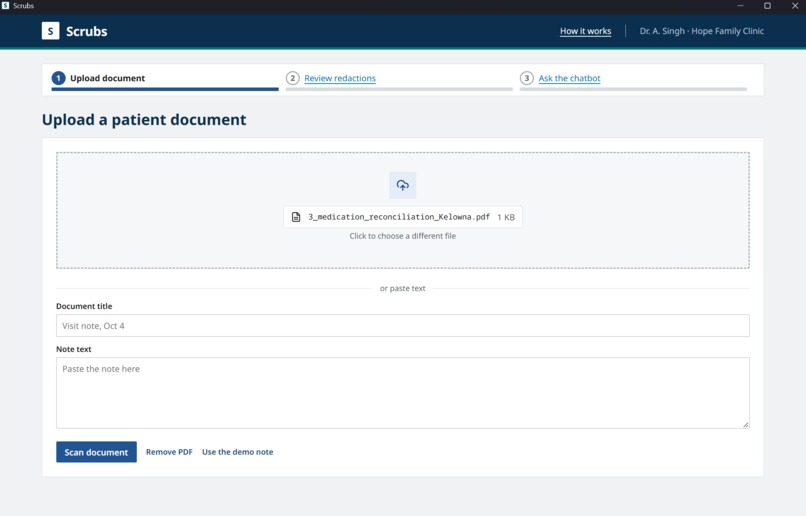Click the Scrubs title bar app icon
The image size is (806, 516).
[x=6, y=6]
